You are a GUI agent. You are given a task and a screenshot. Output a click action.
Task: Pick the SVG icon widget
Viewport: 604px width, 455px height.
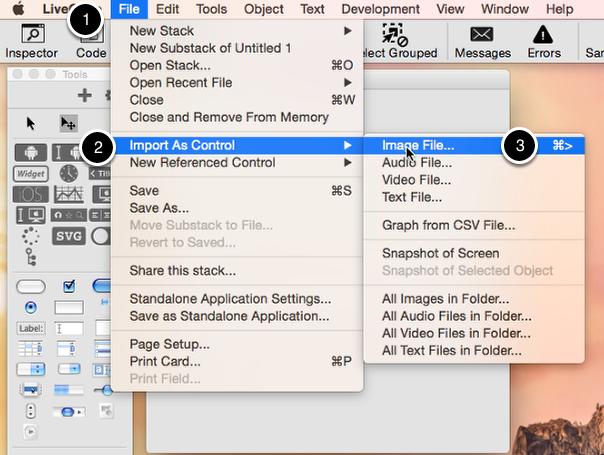tap(69, 236)
